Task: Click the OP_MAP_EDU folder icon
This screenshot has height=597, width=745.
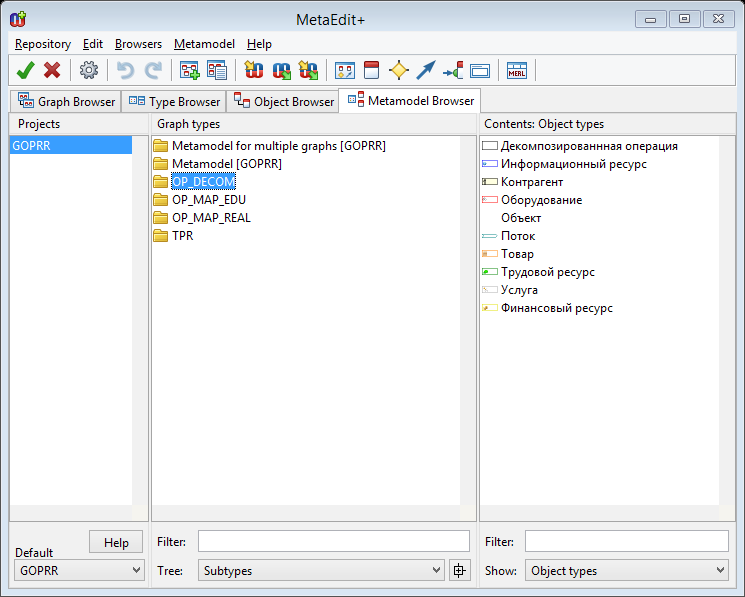Action: pyautogui.click(x=161, y=199)
